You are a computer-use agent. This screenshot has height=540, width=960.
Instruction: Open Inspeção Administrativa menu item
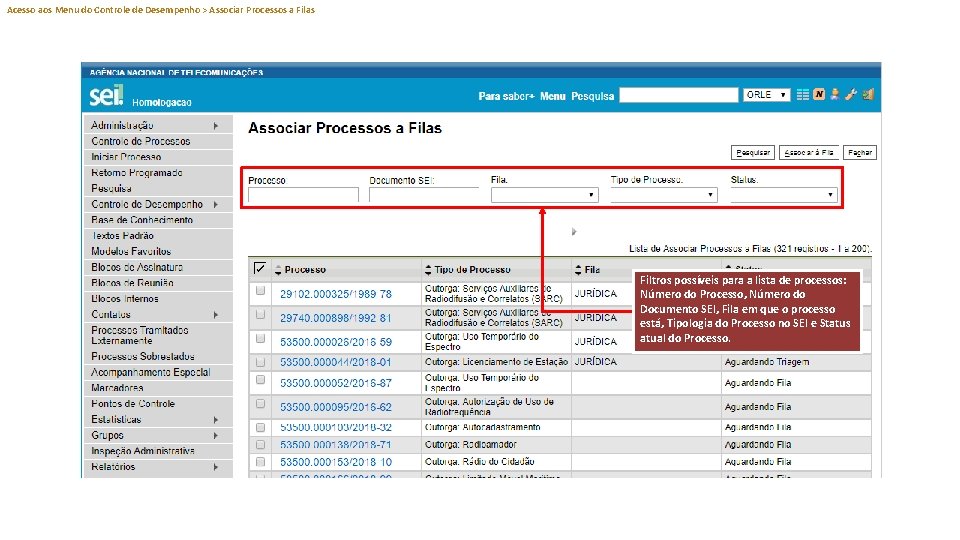pos(158,451)
